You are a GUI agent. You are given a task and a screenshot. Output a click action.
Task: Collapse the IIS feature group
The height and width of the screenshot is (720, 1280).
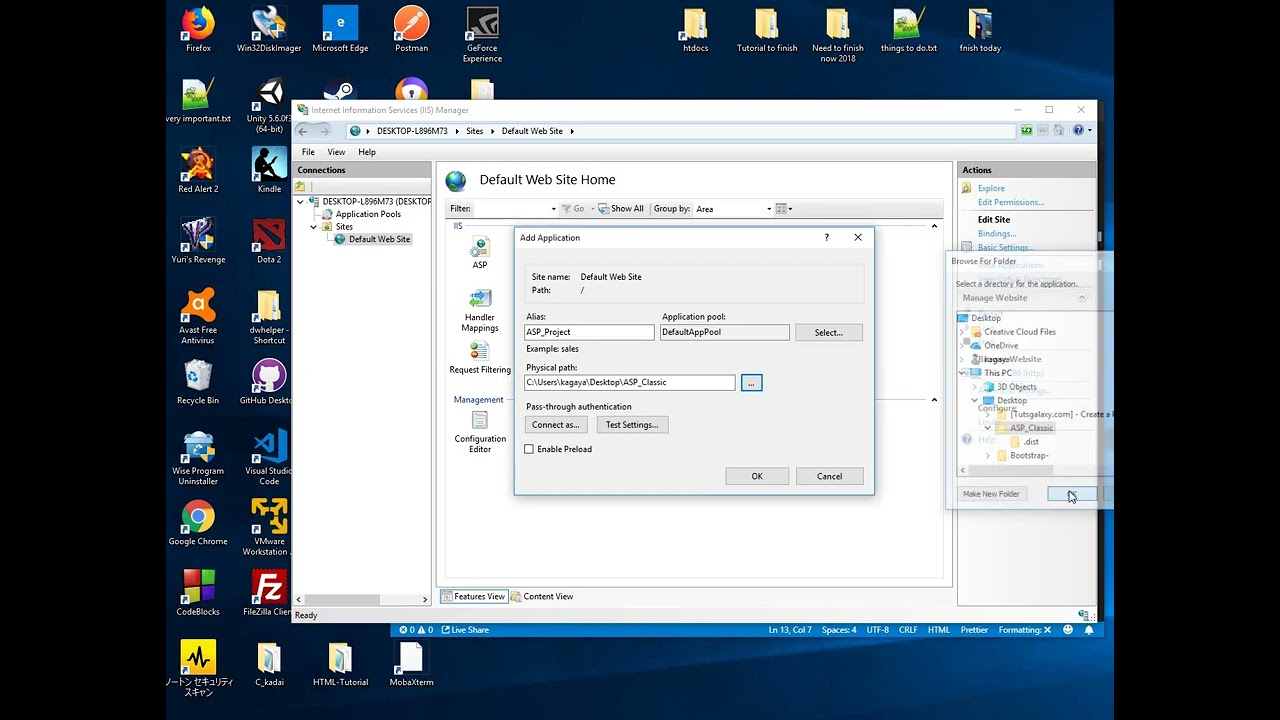click(934, 226)
